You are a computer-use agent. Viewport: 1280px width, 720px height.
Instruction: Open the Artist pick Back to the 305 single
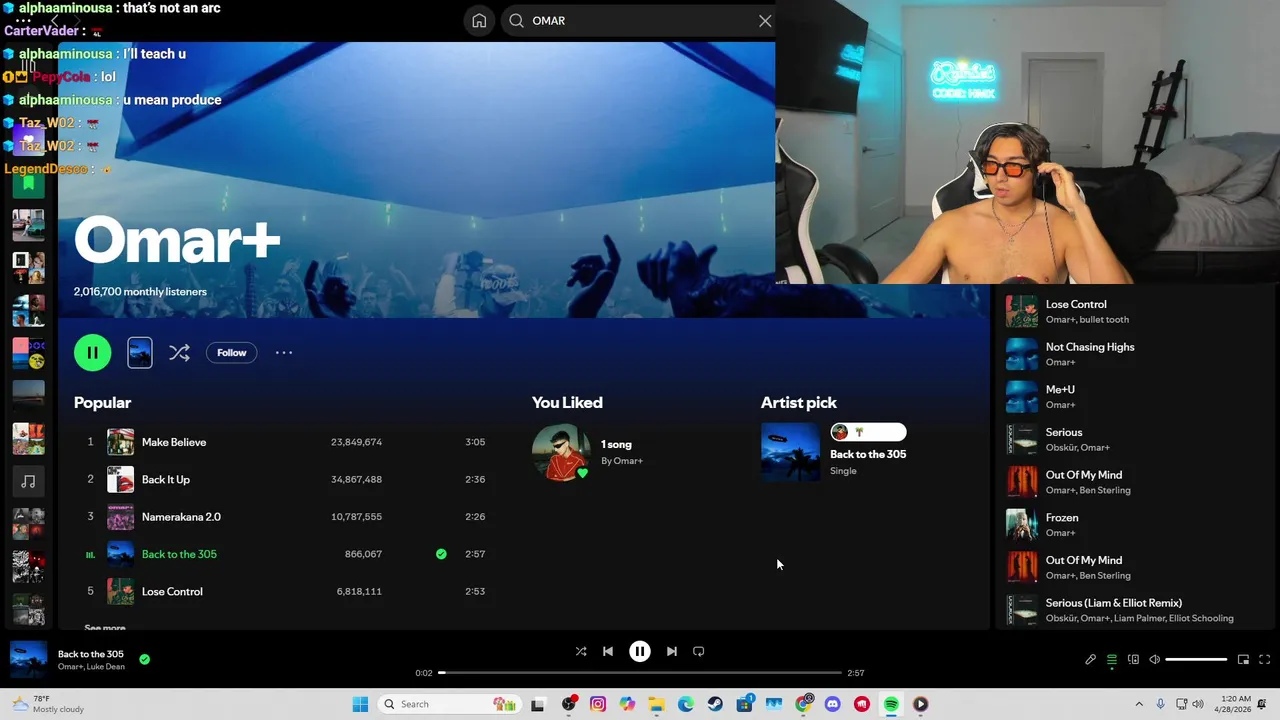click(x=867, y=454)
